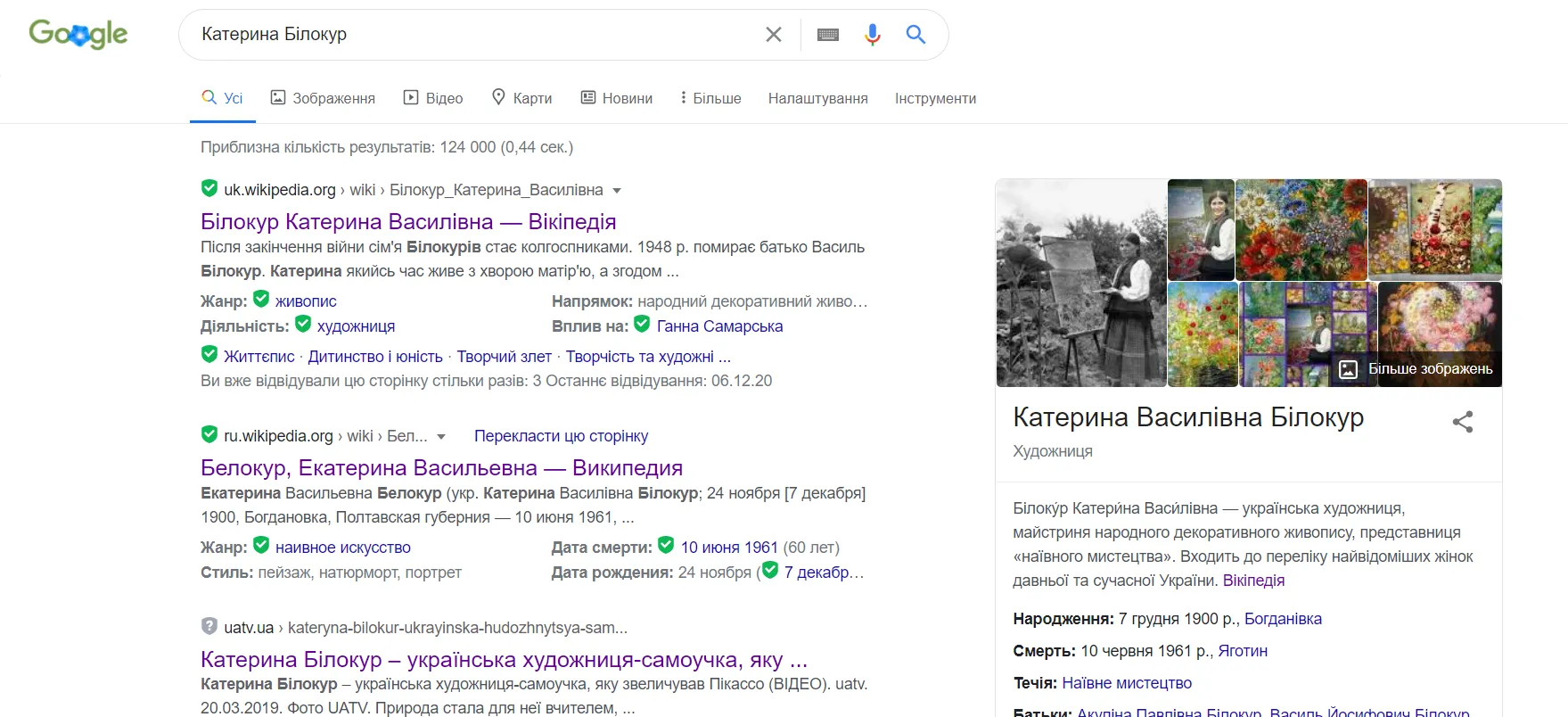This screenshot has height=717, width=1568.
Task: Open Дитинство і юність section link
Action: point(375,357)
